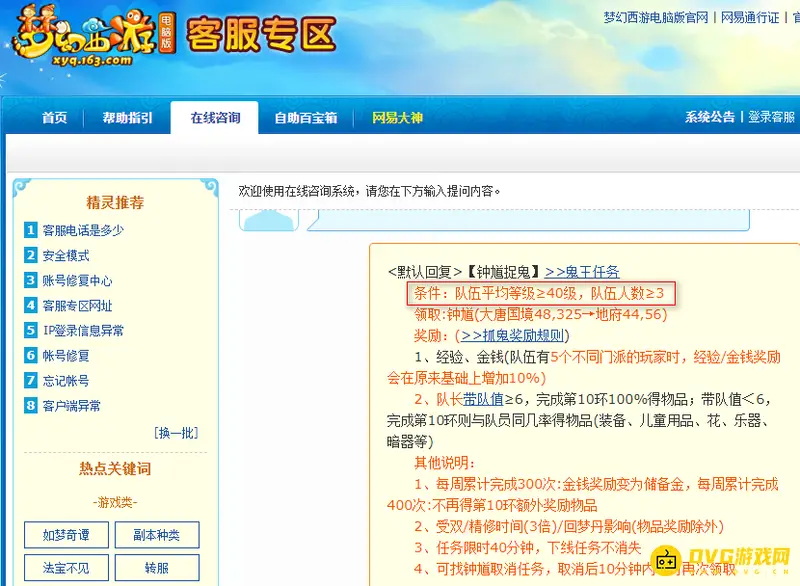The image size is (800, 586).
Task: Click number 2 icon beside 安全模式
Action: 31,255
